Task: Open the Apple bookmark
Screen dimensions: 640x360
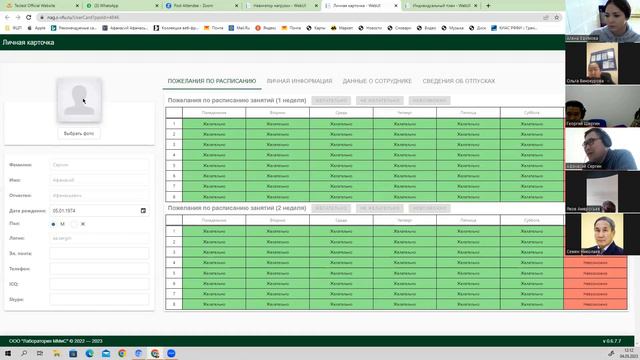Action: pyautogui.click(x=36, y=28)
